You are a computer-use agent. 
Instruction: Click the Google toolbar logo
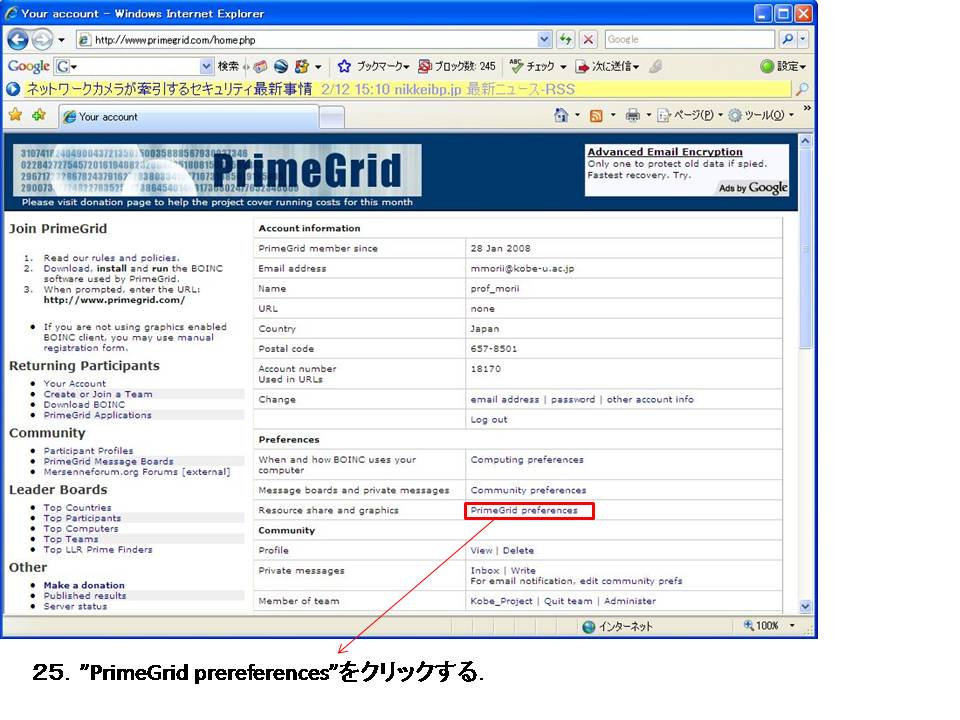pos(28,66)
